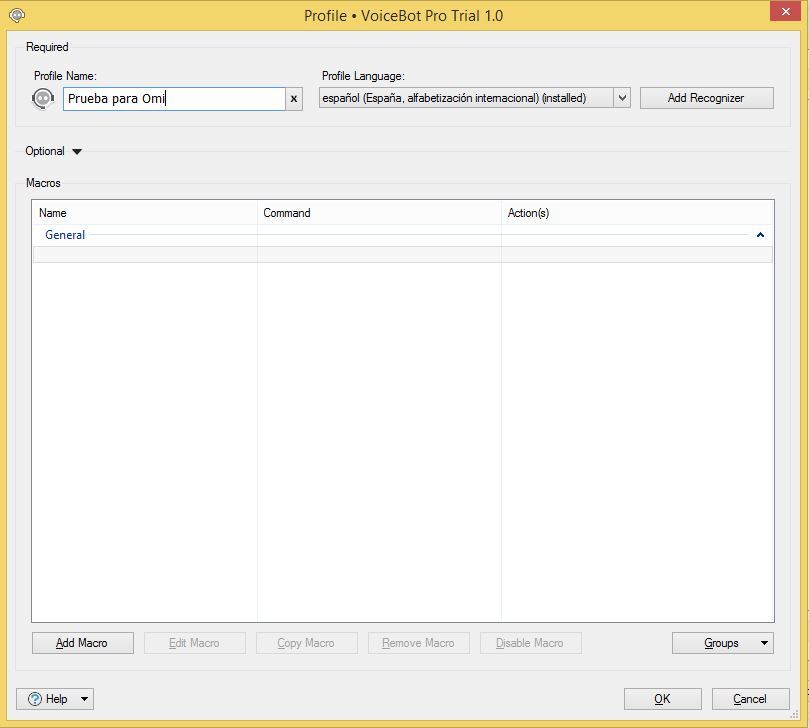Open the dropdown arrow next to Help
This screenshot has height=728, width=809.
point(85,699)
